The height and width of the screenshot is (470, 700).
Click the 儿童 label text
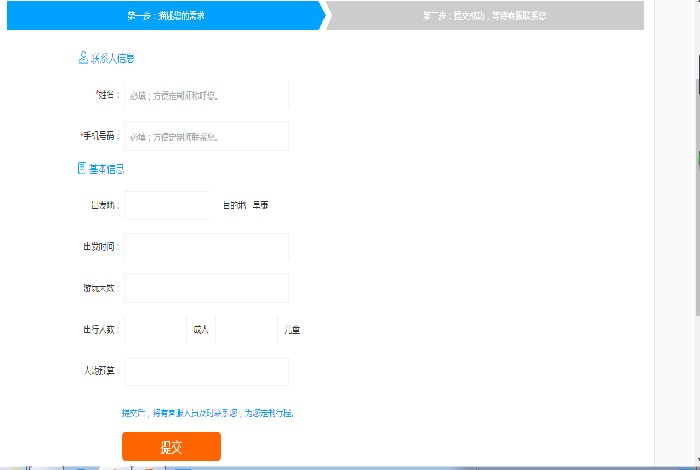[x=291, y=329]
